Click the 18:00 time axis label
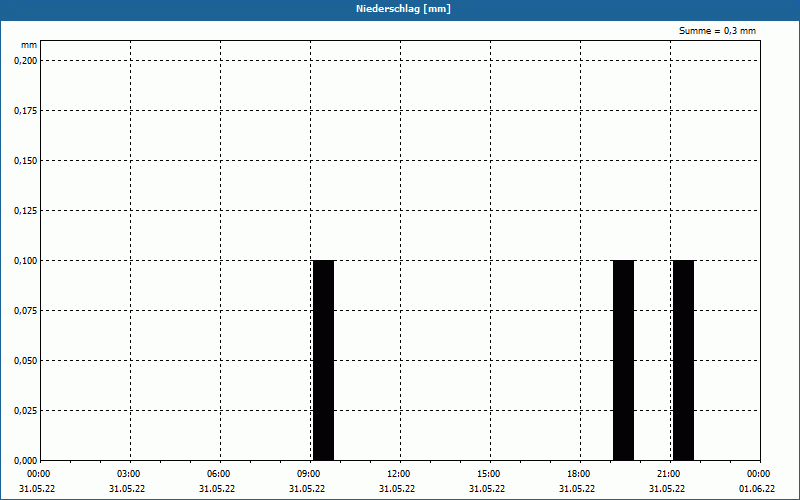Screen dimensions: 800x500 pos(579,474)
